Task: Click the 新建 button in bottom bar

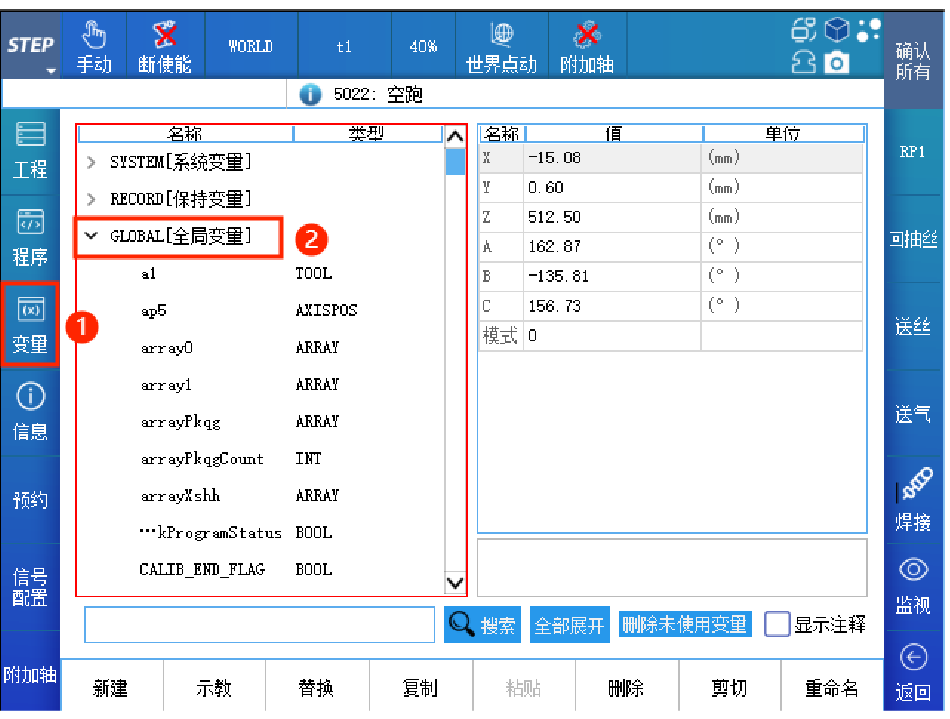Action: pos(111,688)
